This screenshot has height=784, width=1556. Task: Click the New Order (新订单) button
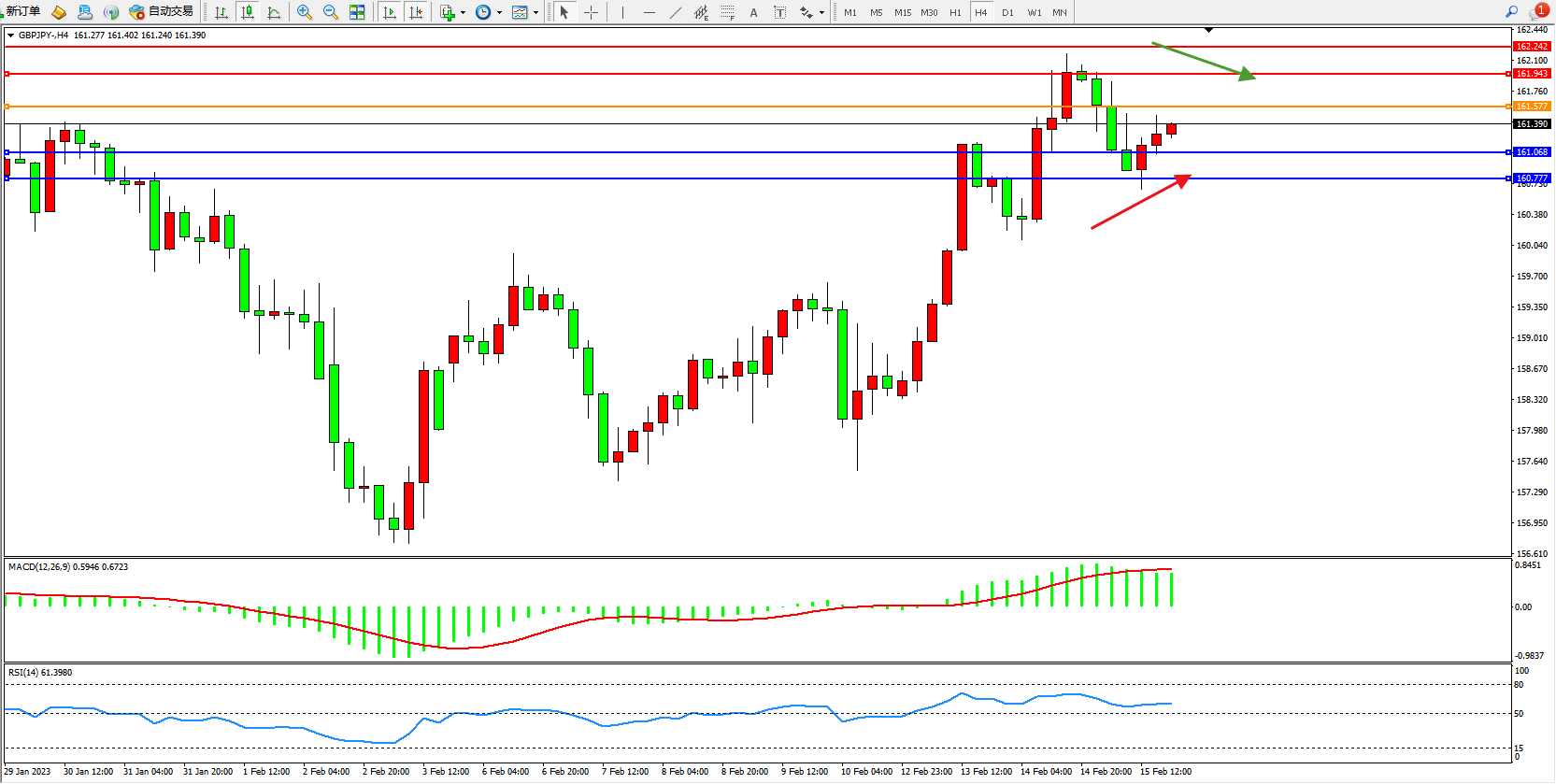click(22, 12)
